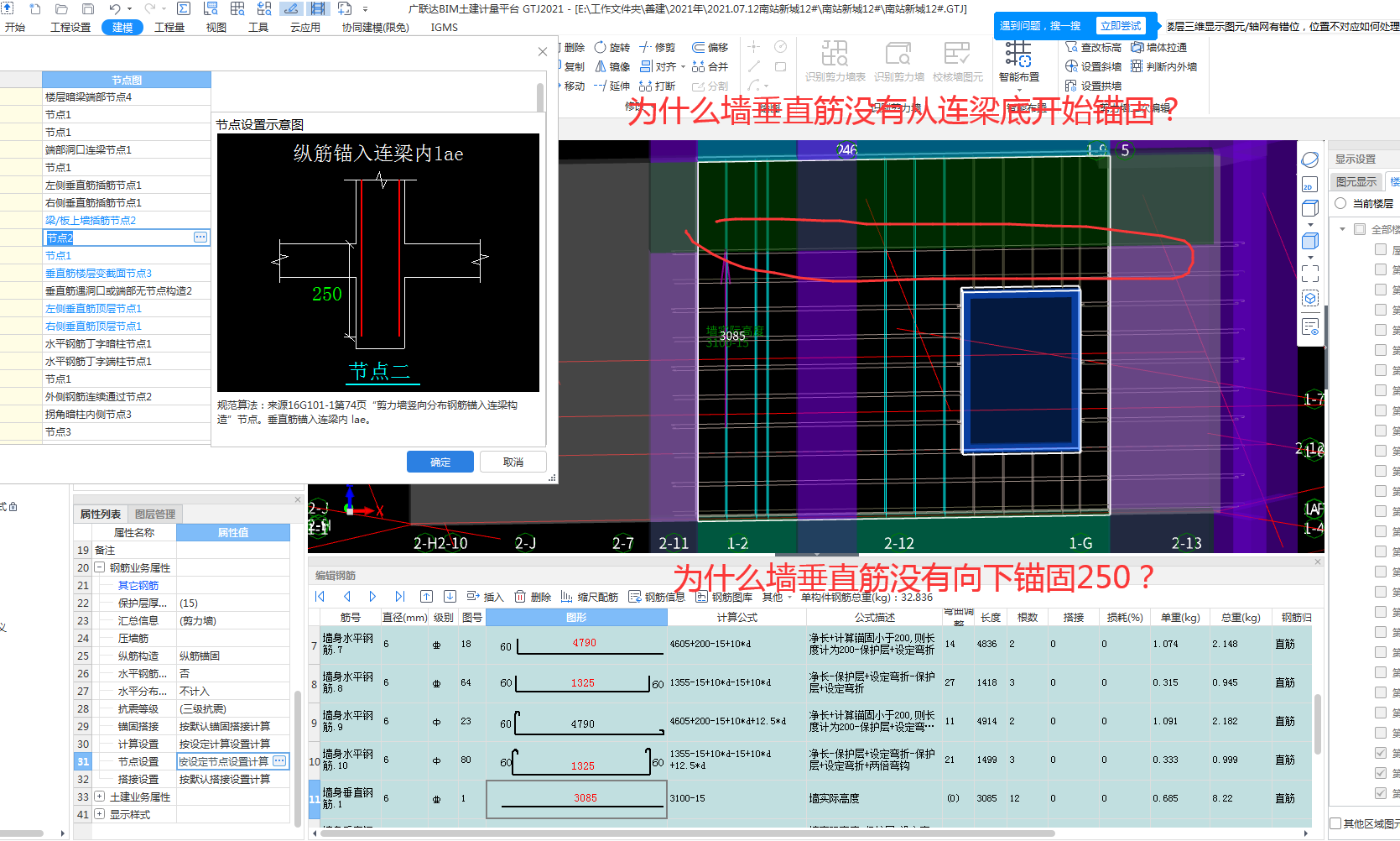Move rebar row up icon
This screenshot has width=1400, height=841.
tap(426, 597)
